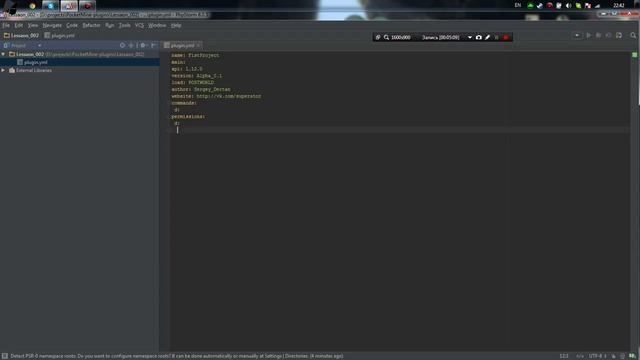The image size is (640, 360).
Task: Expand External Libraries node
Action: coord(3,70)
